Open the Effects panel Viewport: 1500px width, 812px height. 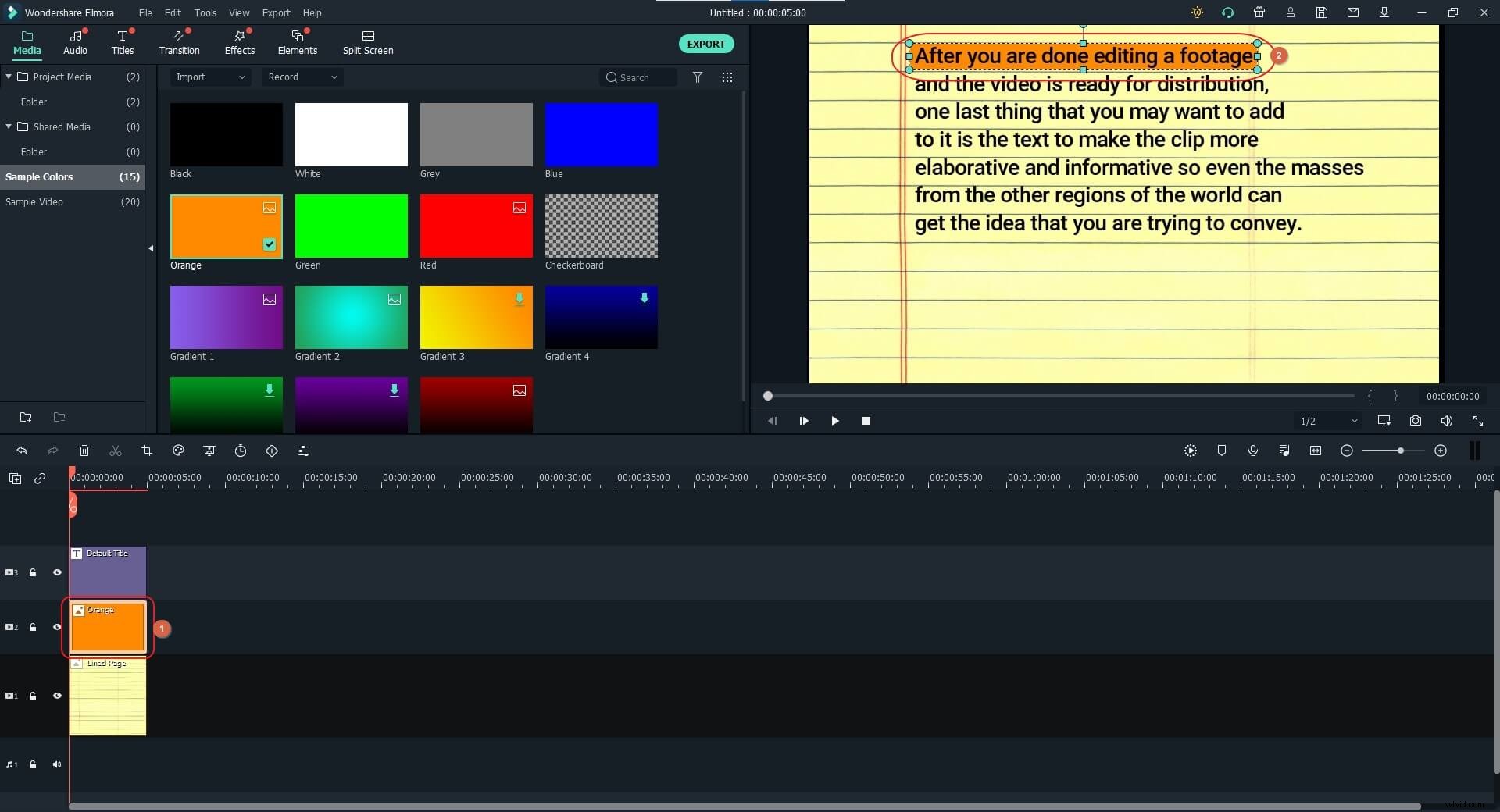click(x=239, y=42)
